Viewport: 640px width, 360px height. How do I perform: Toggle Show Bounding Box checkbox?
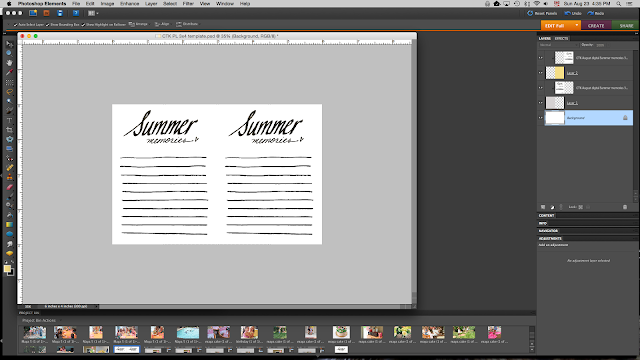tap(48, 24)
